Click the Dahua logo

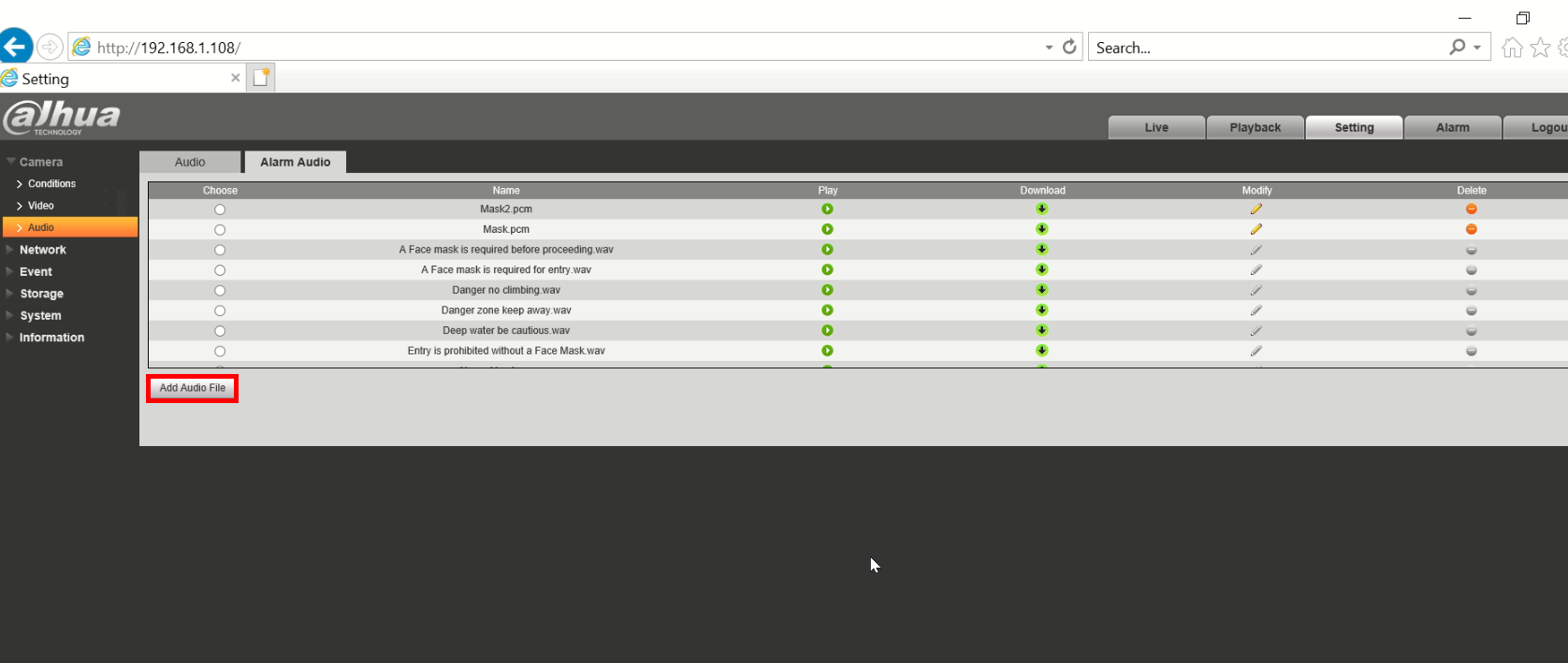[62, 118]
